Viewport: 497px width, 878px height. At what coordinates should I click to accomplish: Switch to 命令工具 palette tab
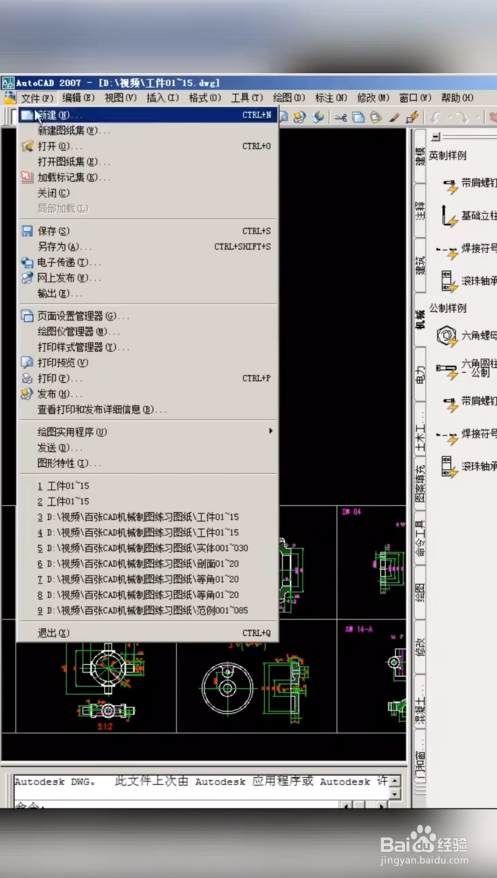tap(420, 538)
